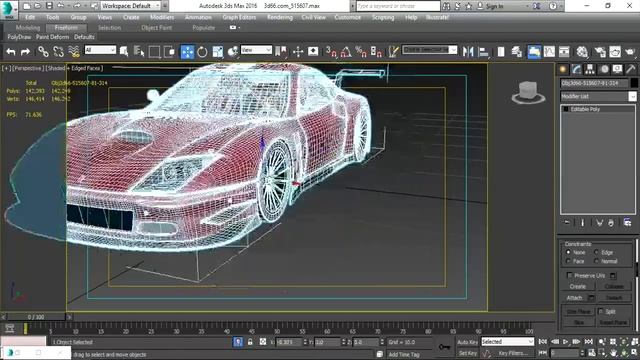Switch to the Utilities hammer panel tab
This screenshot has width=640, height=360.
[631, 69]
